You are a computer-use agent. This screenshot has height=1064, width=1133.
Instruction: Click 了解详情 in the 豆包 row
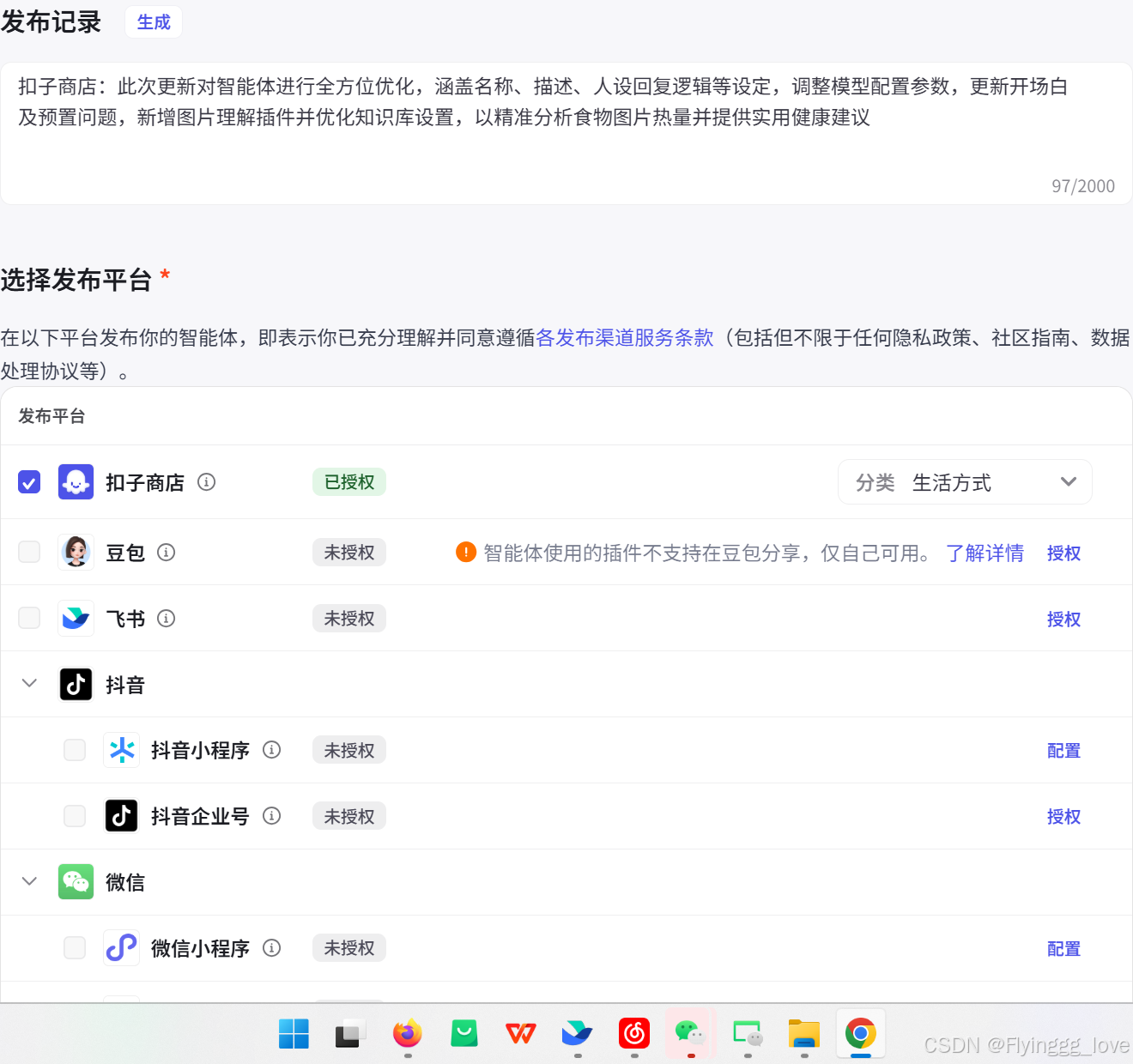pos(985,553)
